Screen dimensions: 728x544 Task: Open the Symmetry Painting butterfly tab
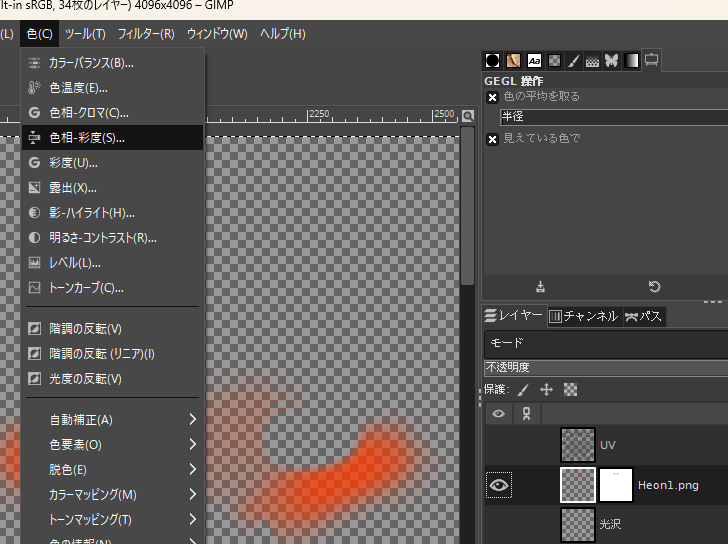(611, 61)
